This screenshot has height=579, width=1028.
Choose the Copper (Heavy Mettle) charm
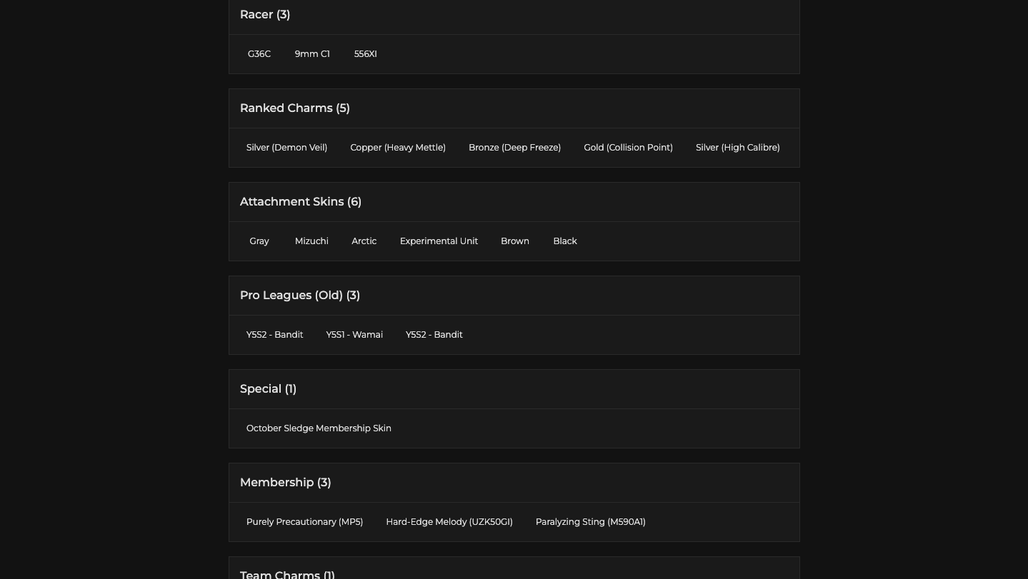[x=398, y=148]
